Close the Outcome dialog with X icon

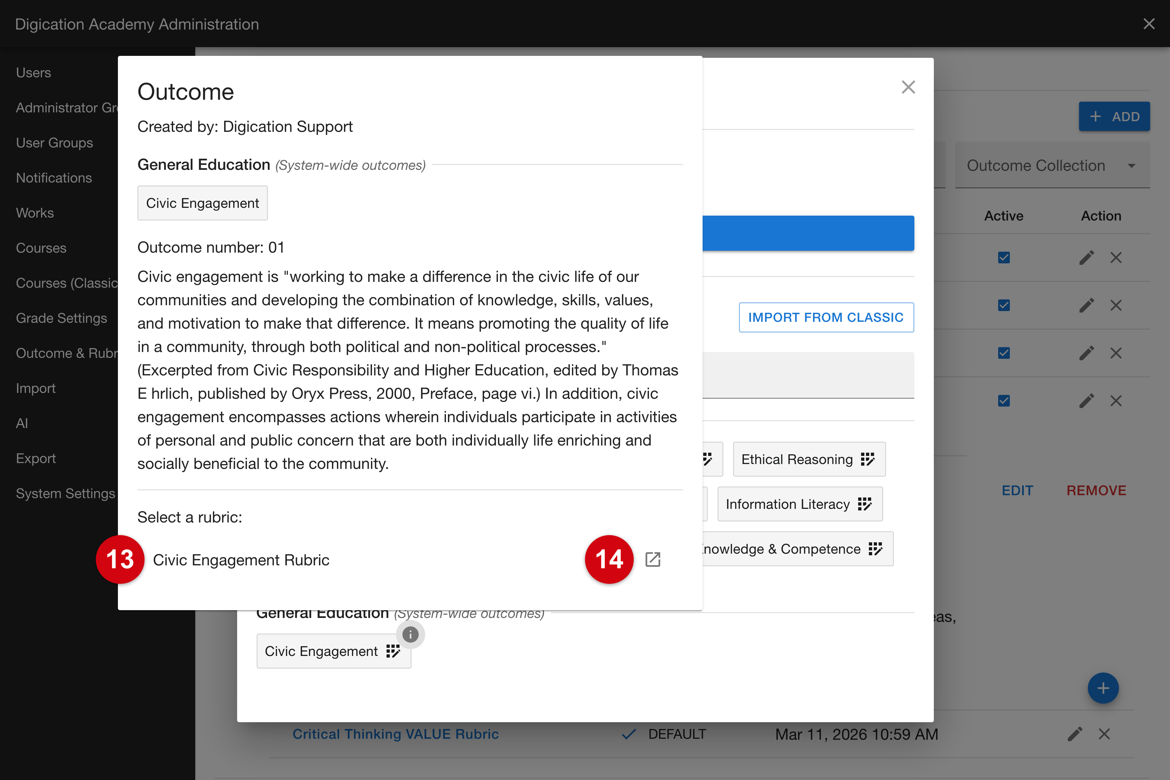(x=908, y=87)
